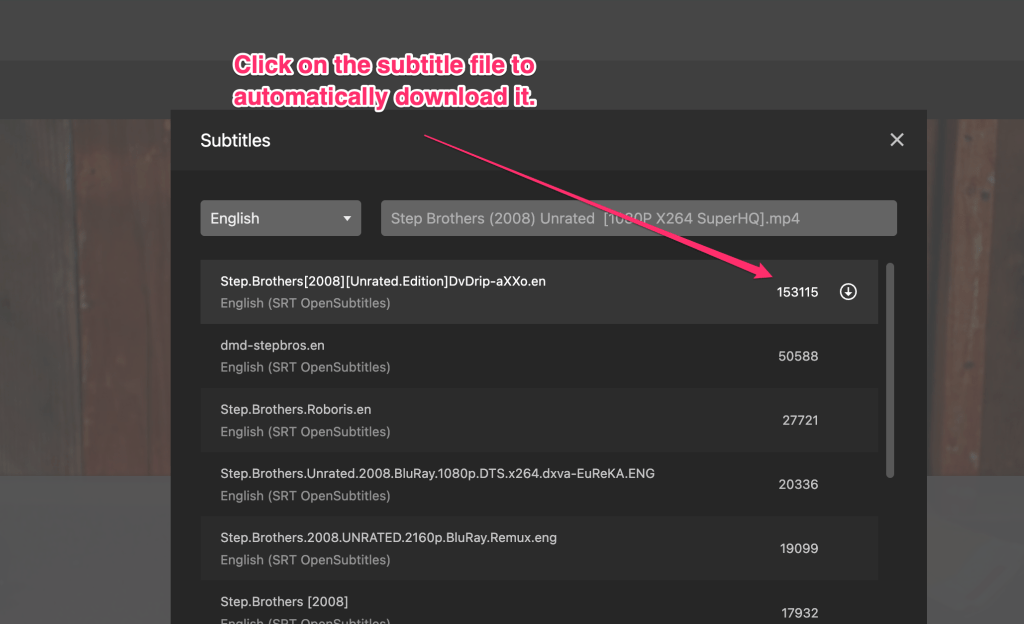Open the English language dropdown
Viewport: 1024px width, 624px height.
tap(280, 218)
